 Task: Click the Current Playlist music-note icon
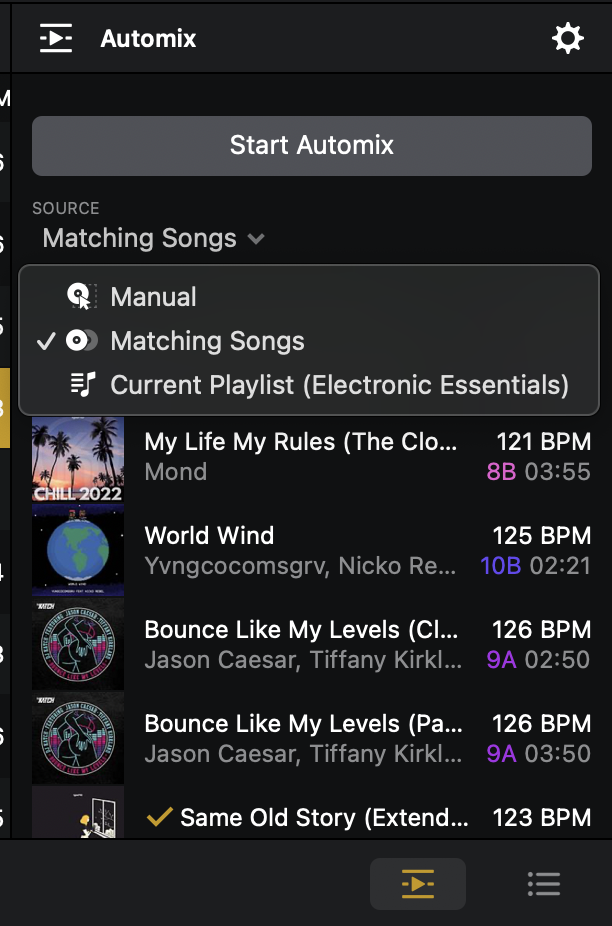(x=81, y=385)
